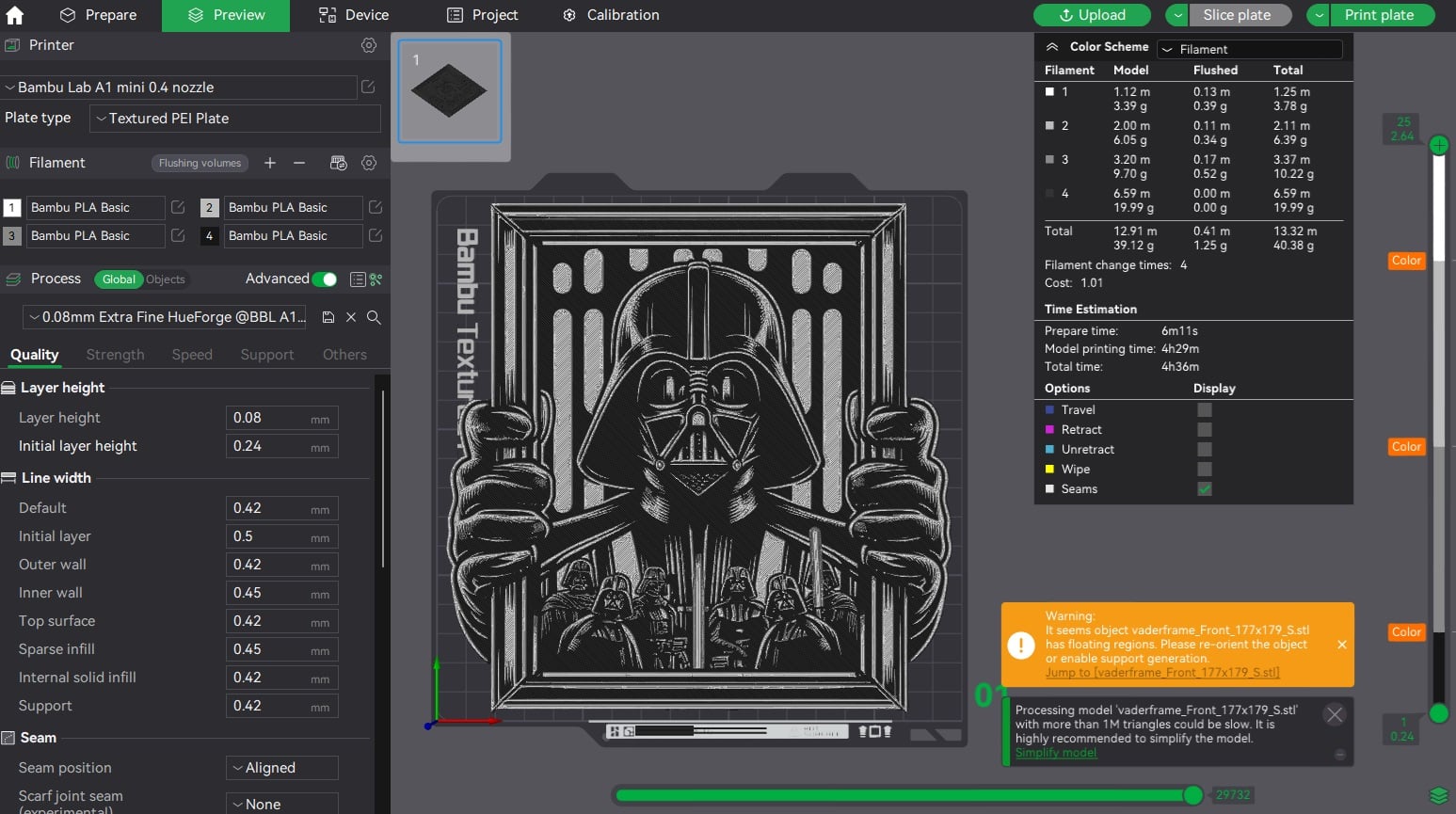Open layers view icon at bottom right

(1438, 796)
